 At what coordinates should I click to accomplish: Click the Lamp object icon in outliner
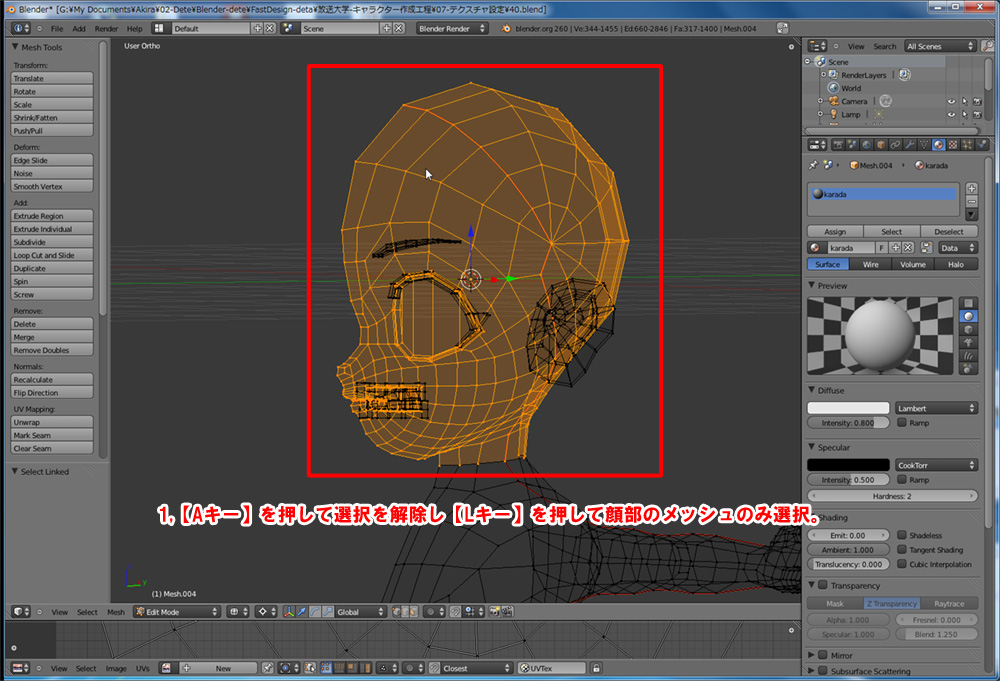pyautogui.click(x=833, y=114)
